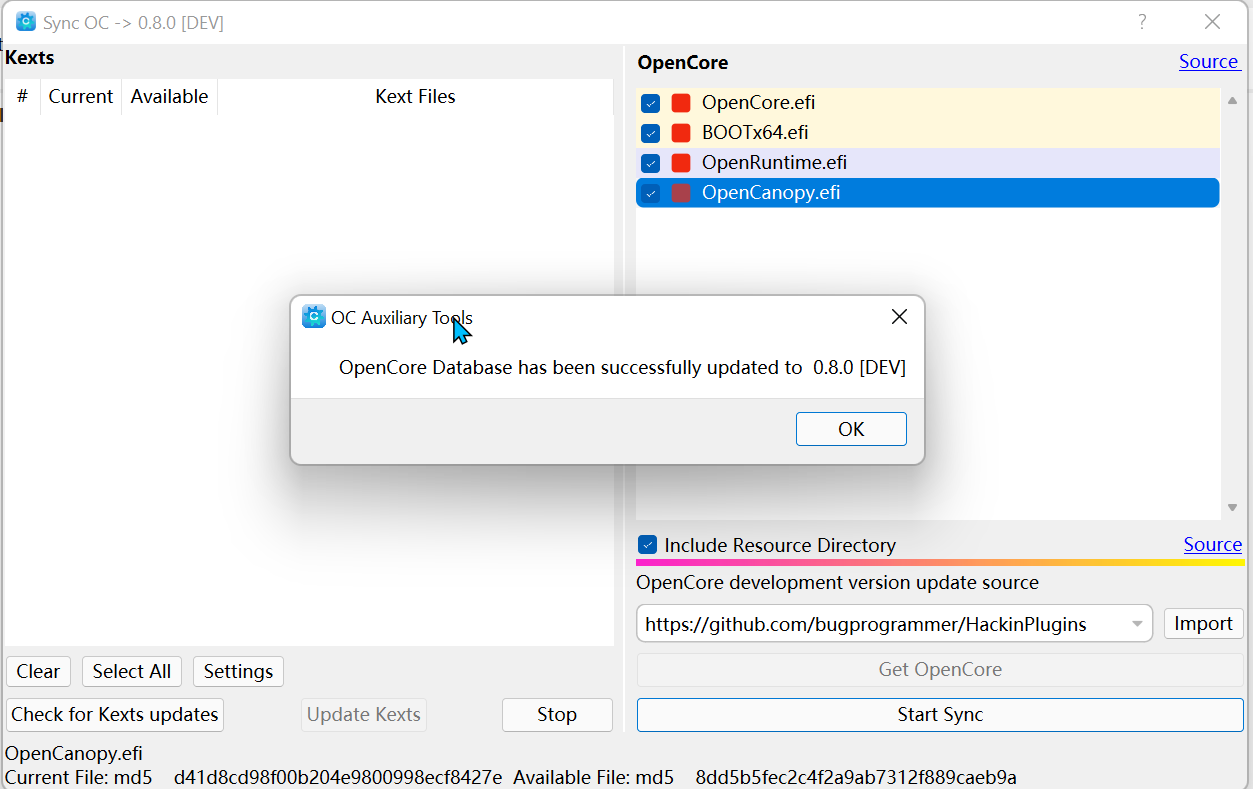Select the OpenRuntime.efi row text
The height and width of the screenshot is (789, 1253).
[x=775, y=163]
